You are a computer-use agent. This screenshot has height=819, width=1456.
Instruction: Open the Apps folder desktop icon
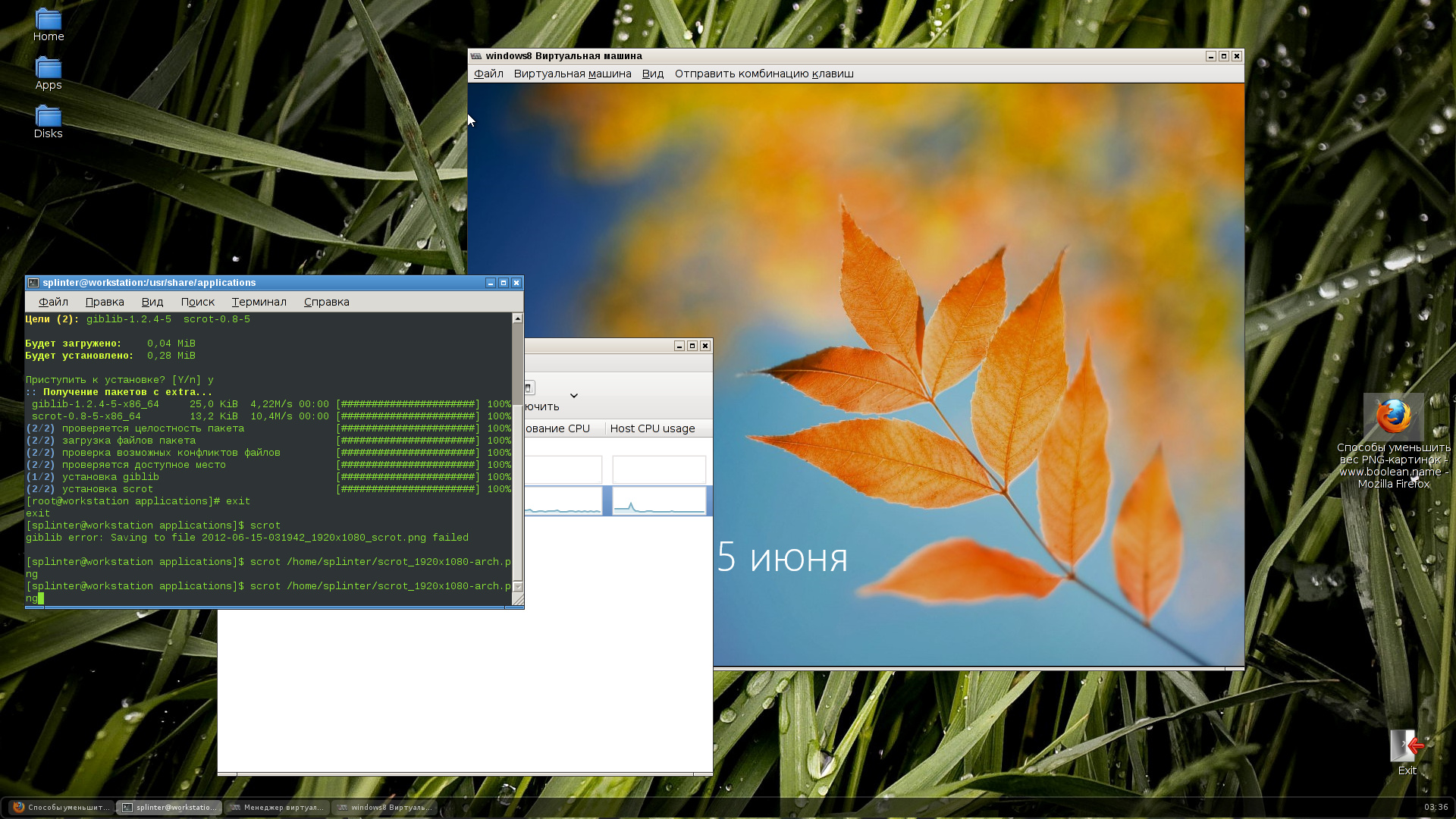pyautogui.click(x=48, y=69)
